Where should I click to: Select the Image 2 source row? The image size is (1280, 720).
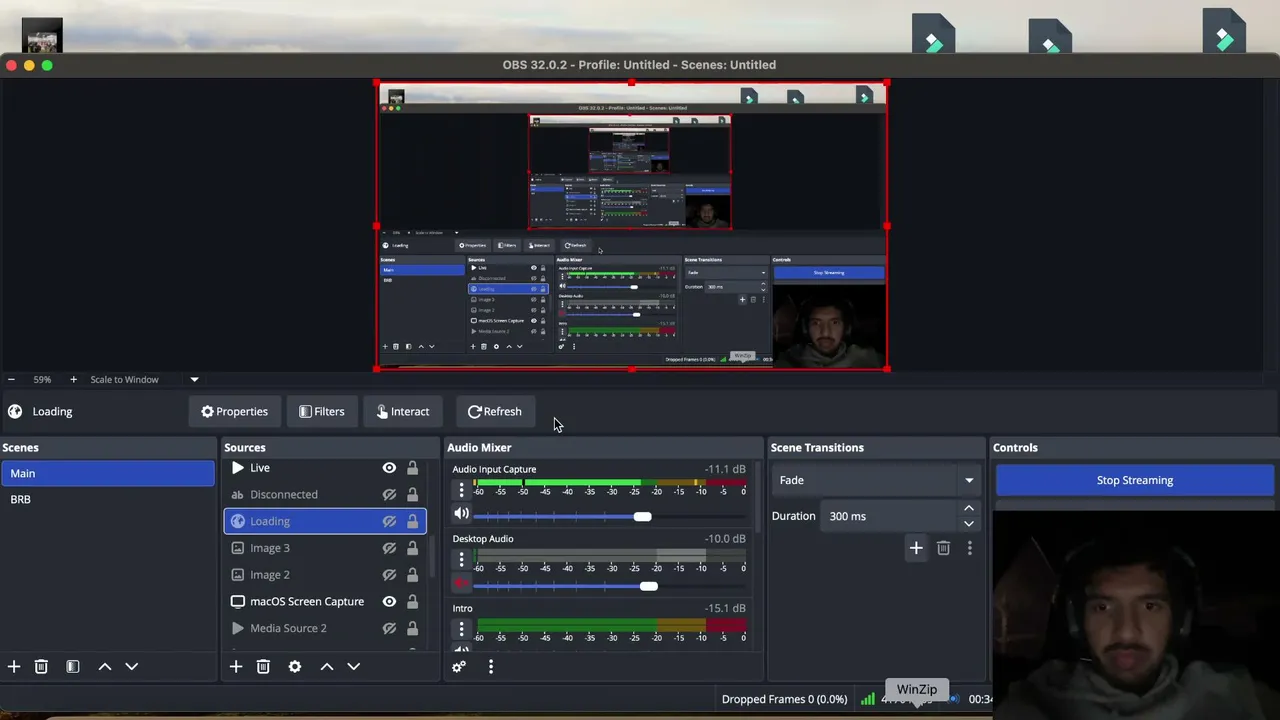[325, 575]
